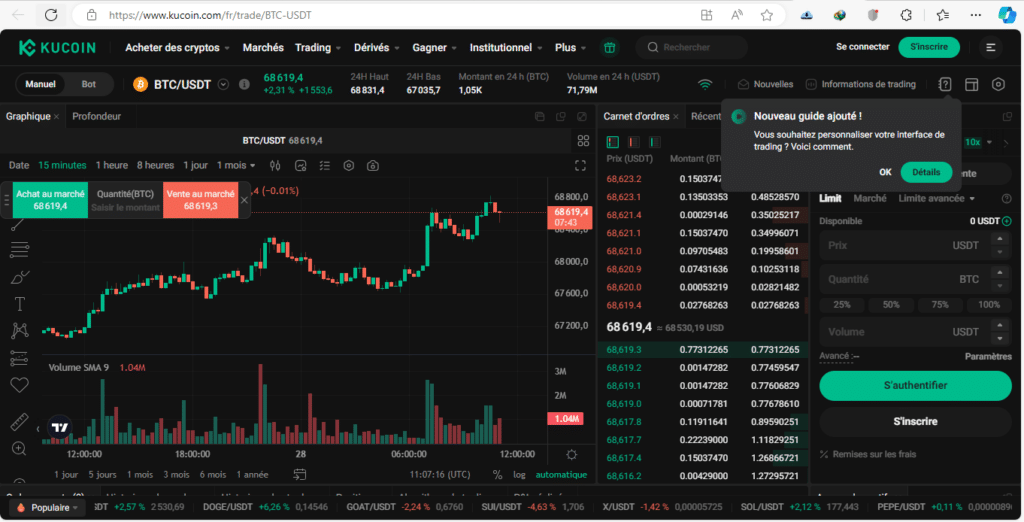Expand the Dérivés dropdown menu
The height and width of the screenshot is (522, 1024).
click(x=376, y=48)
